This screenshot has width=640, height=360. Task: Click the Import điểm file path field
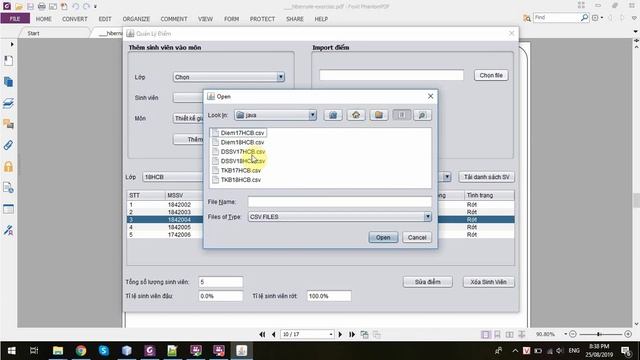[x=391, y=75]
